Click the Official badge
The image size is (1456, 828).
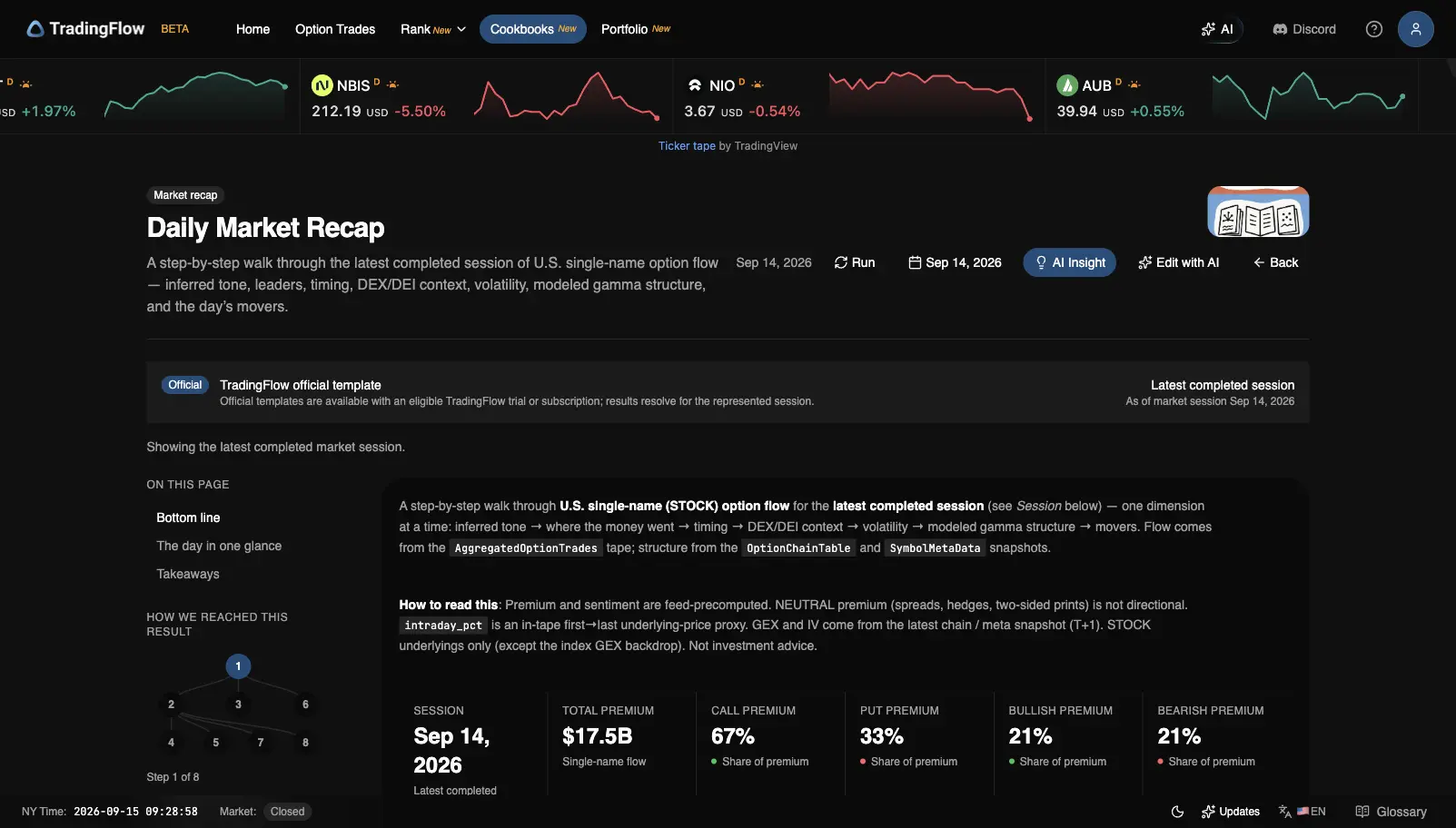point(185,385)
